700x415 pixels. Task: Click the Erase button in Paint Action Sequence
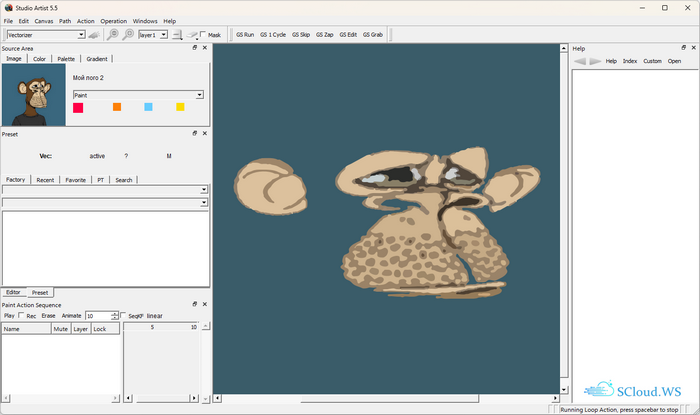pyautogui.click(x=48, y=315)
